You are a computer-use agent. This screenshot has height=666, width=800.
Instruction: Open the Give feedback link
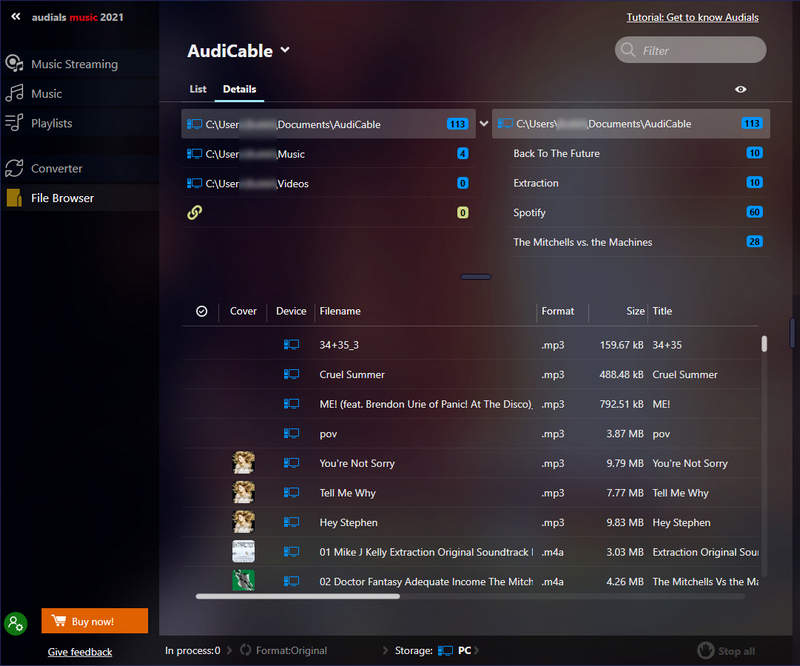click(x=80, y=652)
